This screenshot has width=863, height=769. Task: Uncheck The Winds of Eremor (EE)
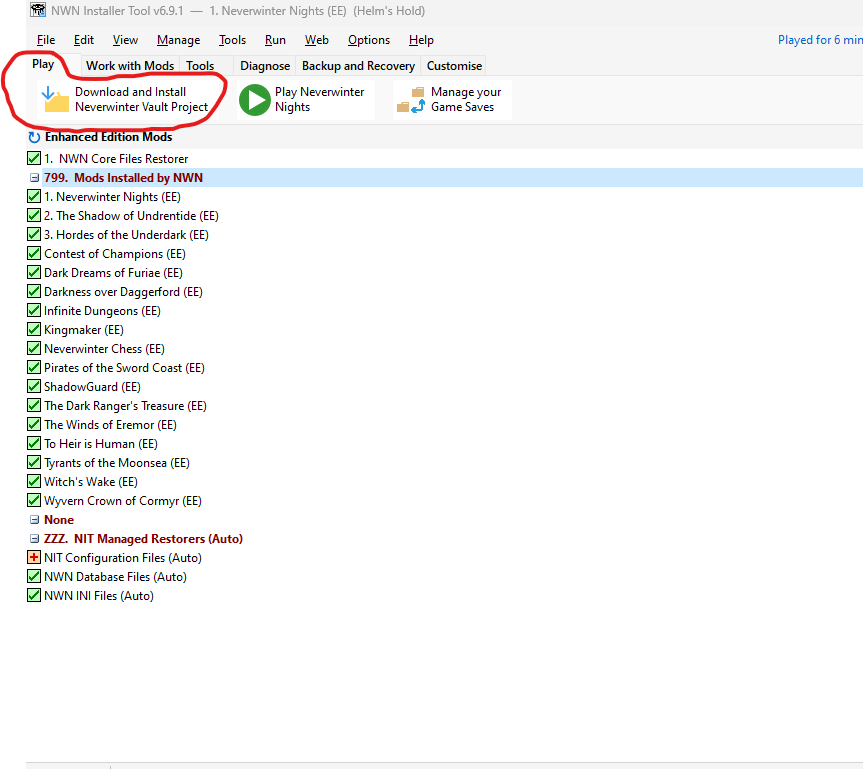click(34, 424)
